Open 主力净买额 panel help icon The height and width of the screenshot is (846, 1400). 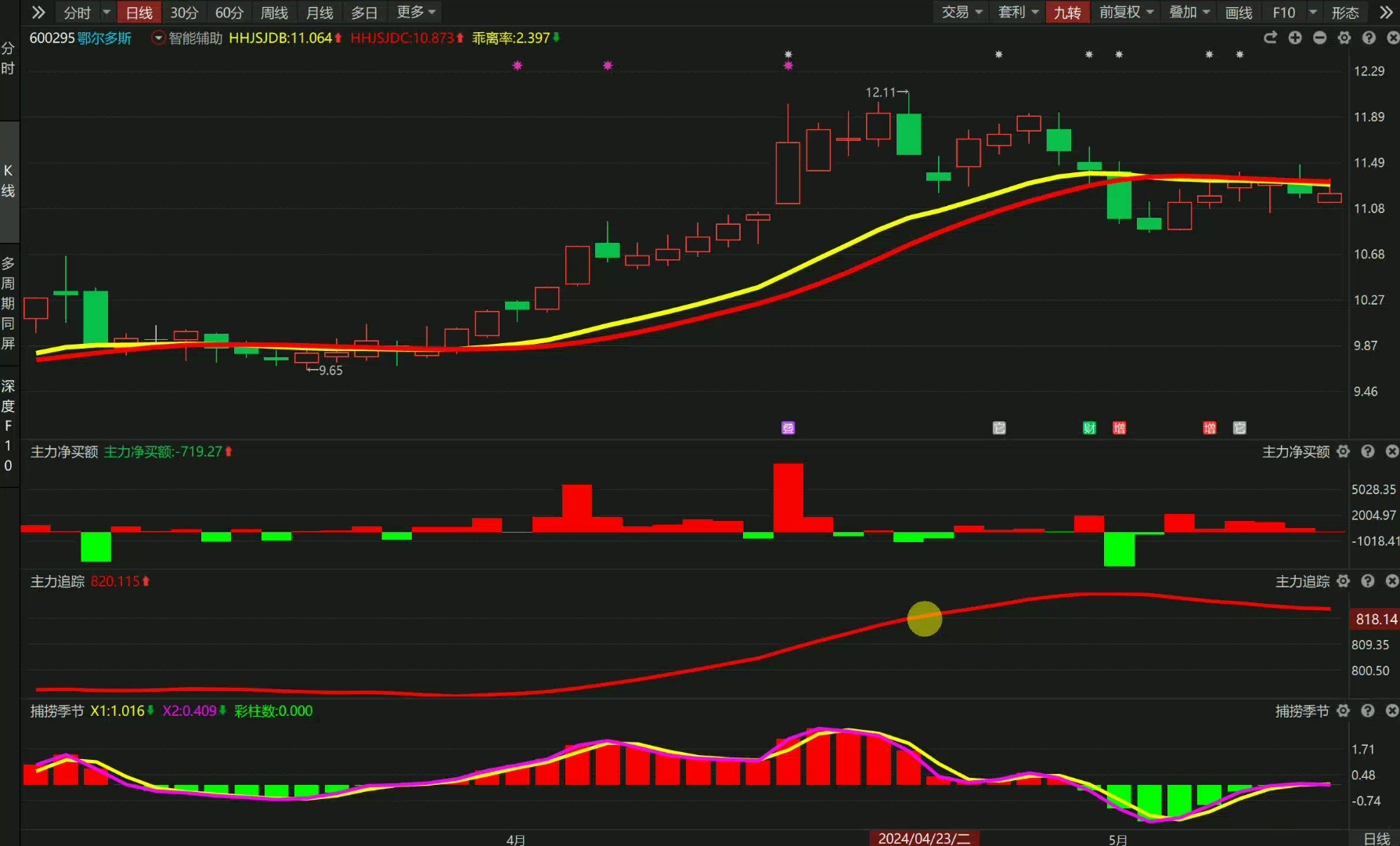click(x=1368, y=451)
